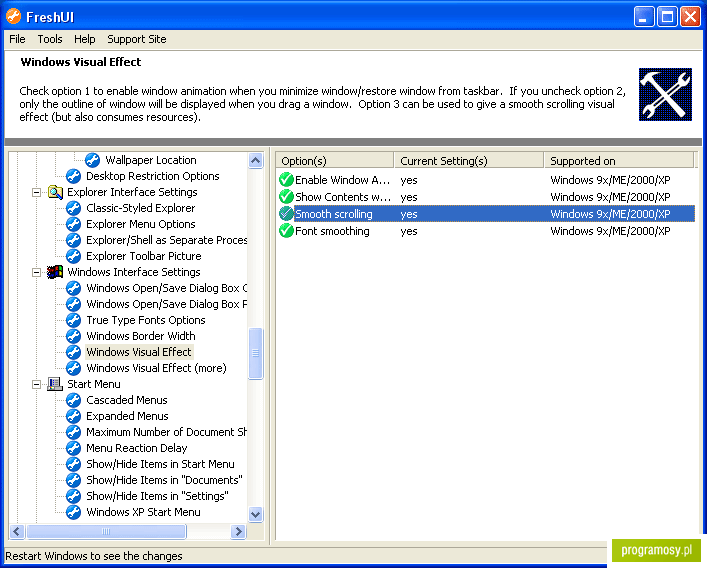Image resolution: width=707 pixels, height=568 pixels.
Task: Click the Windows Interface Settings flag icon
Action: [x=55, y=272]
